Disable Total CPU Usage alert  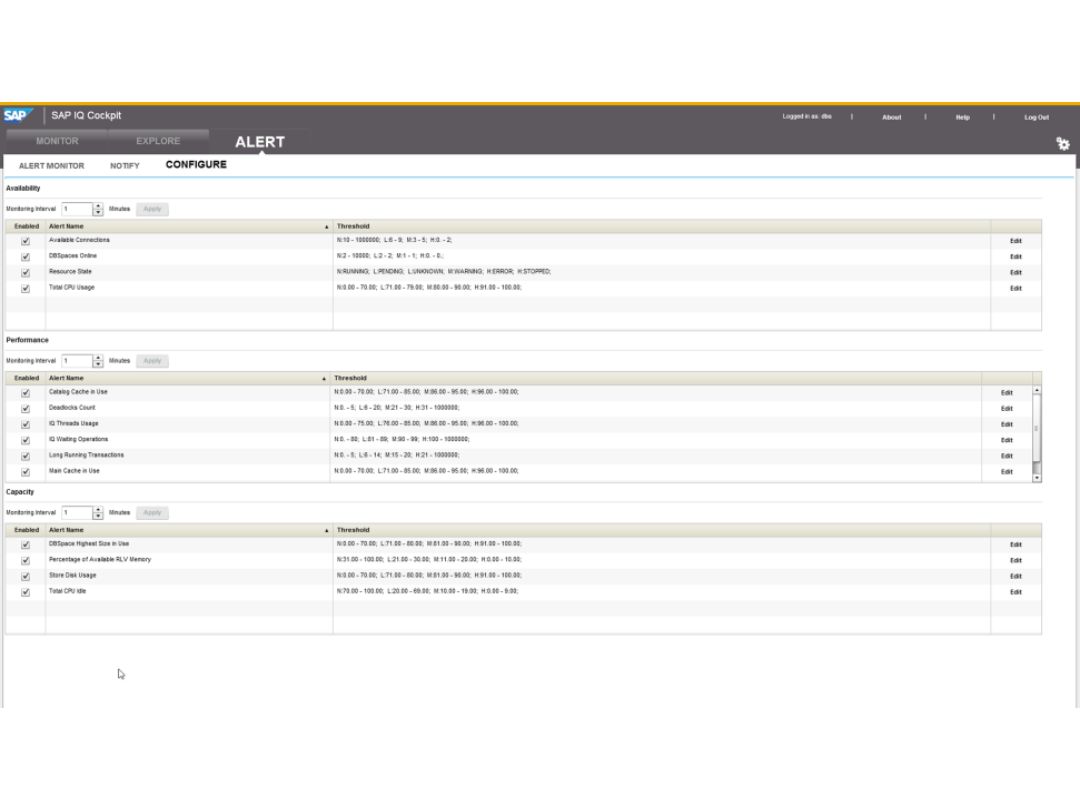tap(25, 289)
